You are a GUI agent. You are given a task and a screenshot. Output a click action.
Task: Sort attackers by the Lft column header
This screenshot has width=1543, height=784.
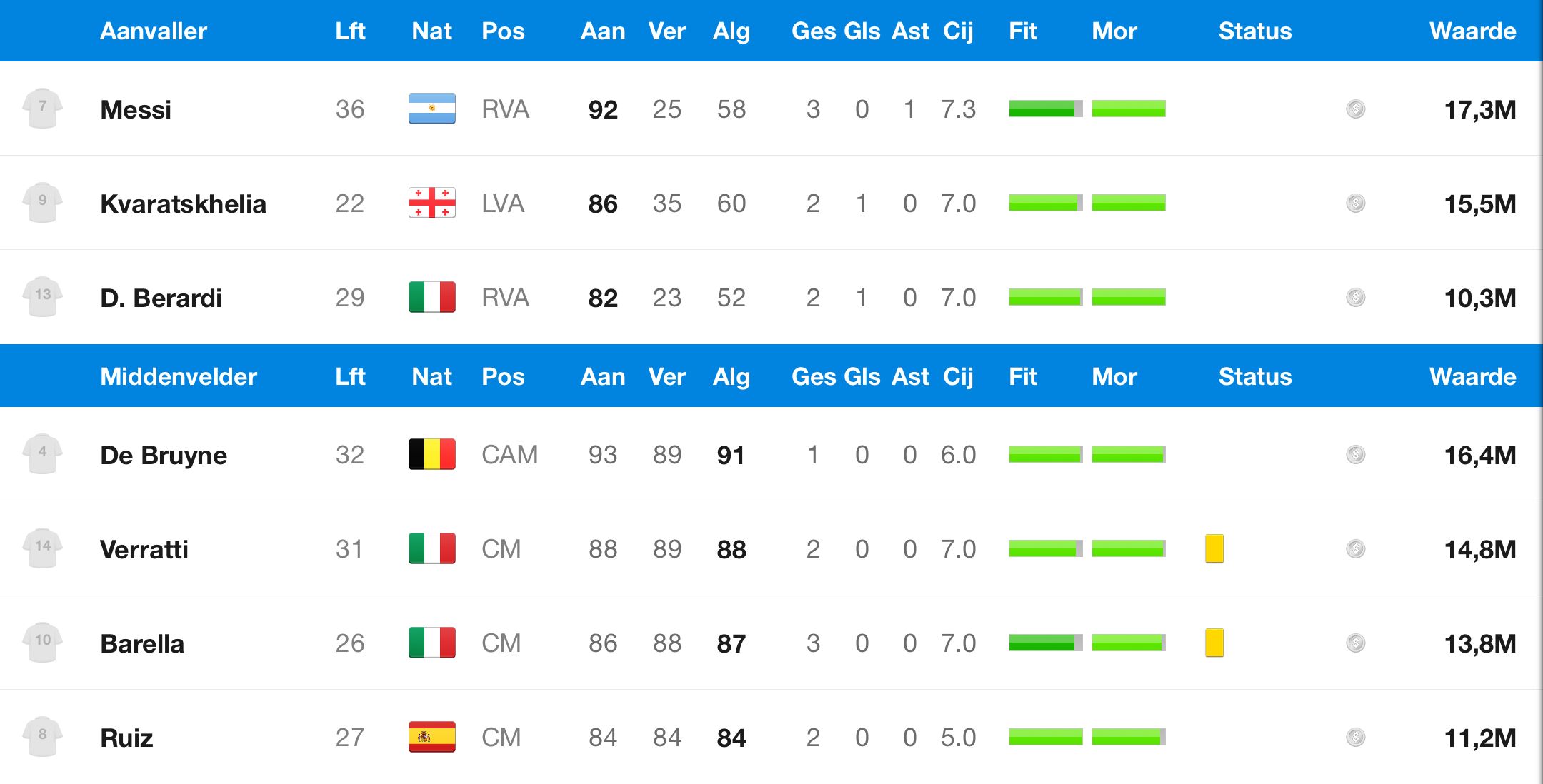tap(350, 31)
